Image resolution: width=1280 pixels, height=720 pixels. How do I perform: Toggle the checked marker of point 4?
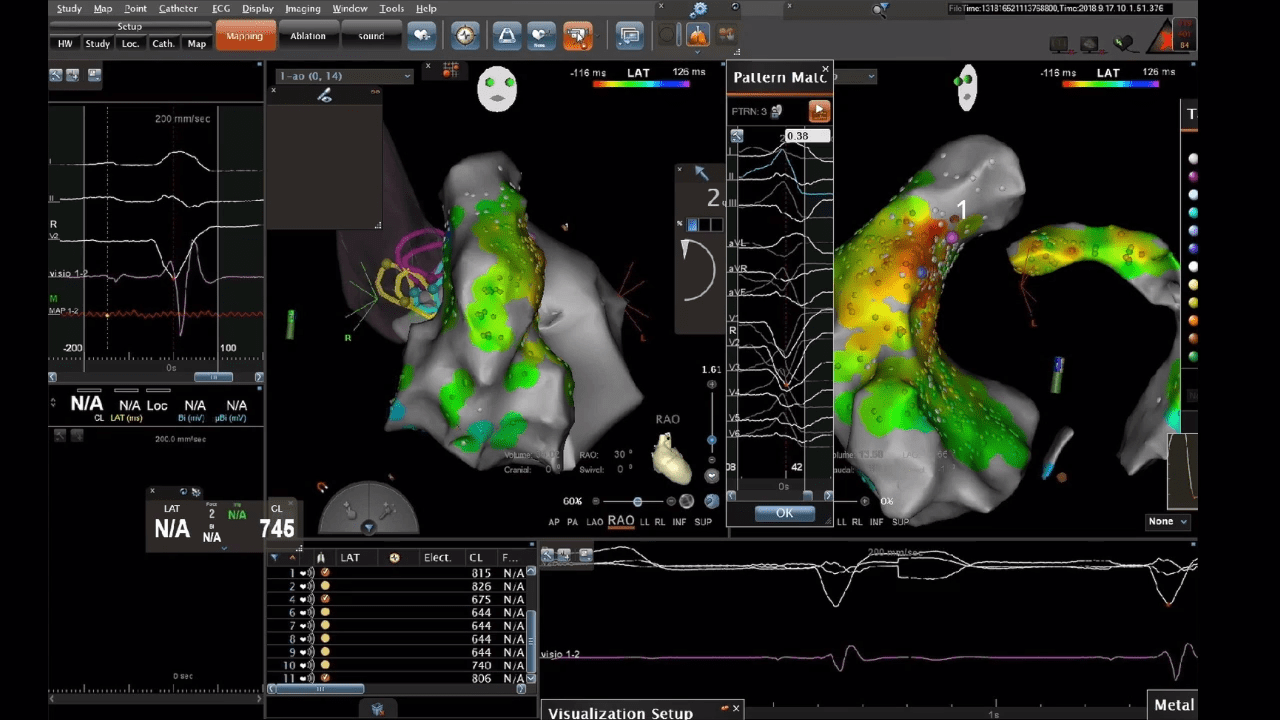325,599
